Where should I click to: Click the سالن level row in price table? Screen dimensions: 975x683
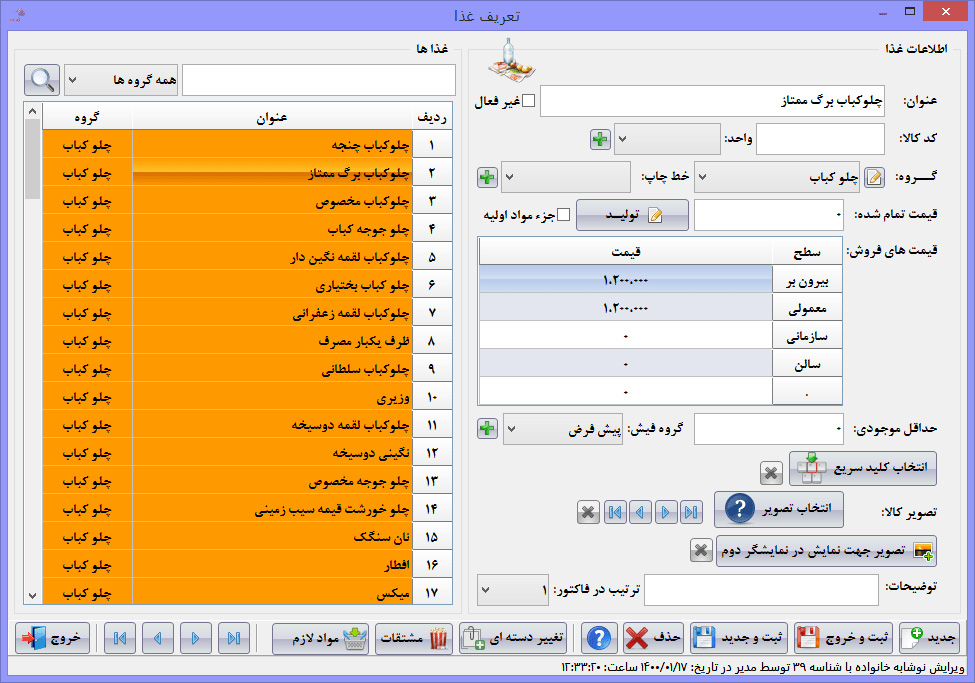660,363
